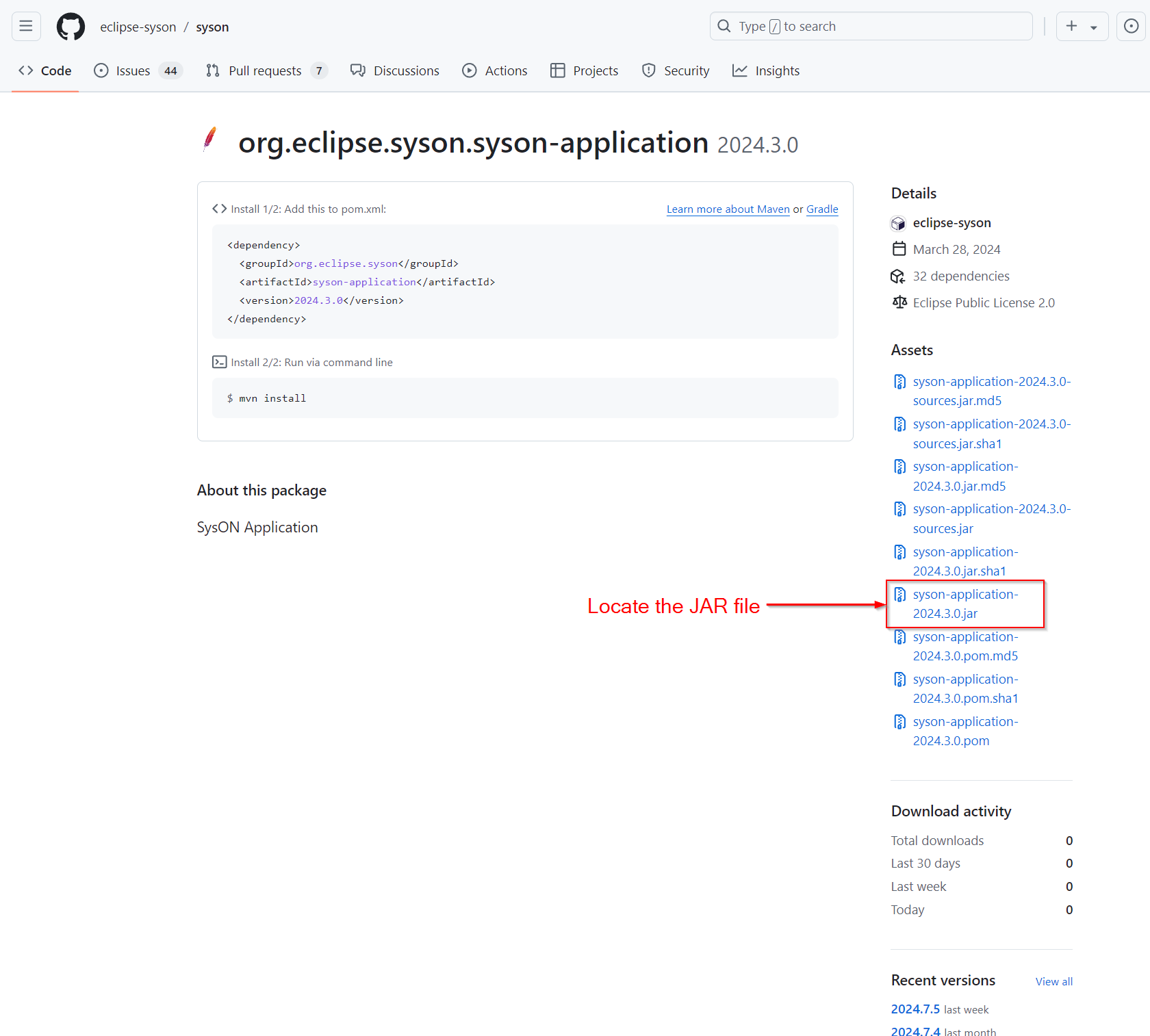The width and height of the screenshot is (1150, 1036).
Task: Click the GitHub octocat logo
Action: pos(71,26)
